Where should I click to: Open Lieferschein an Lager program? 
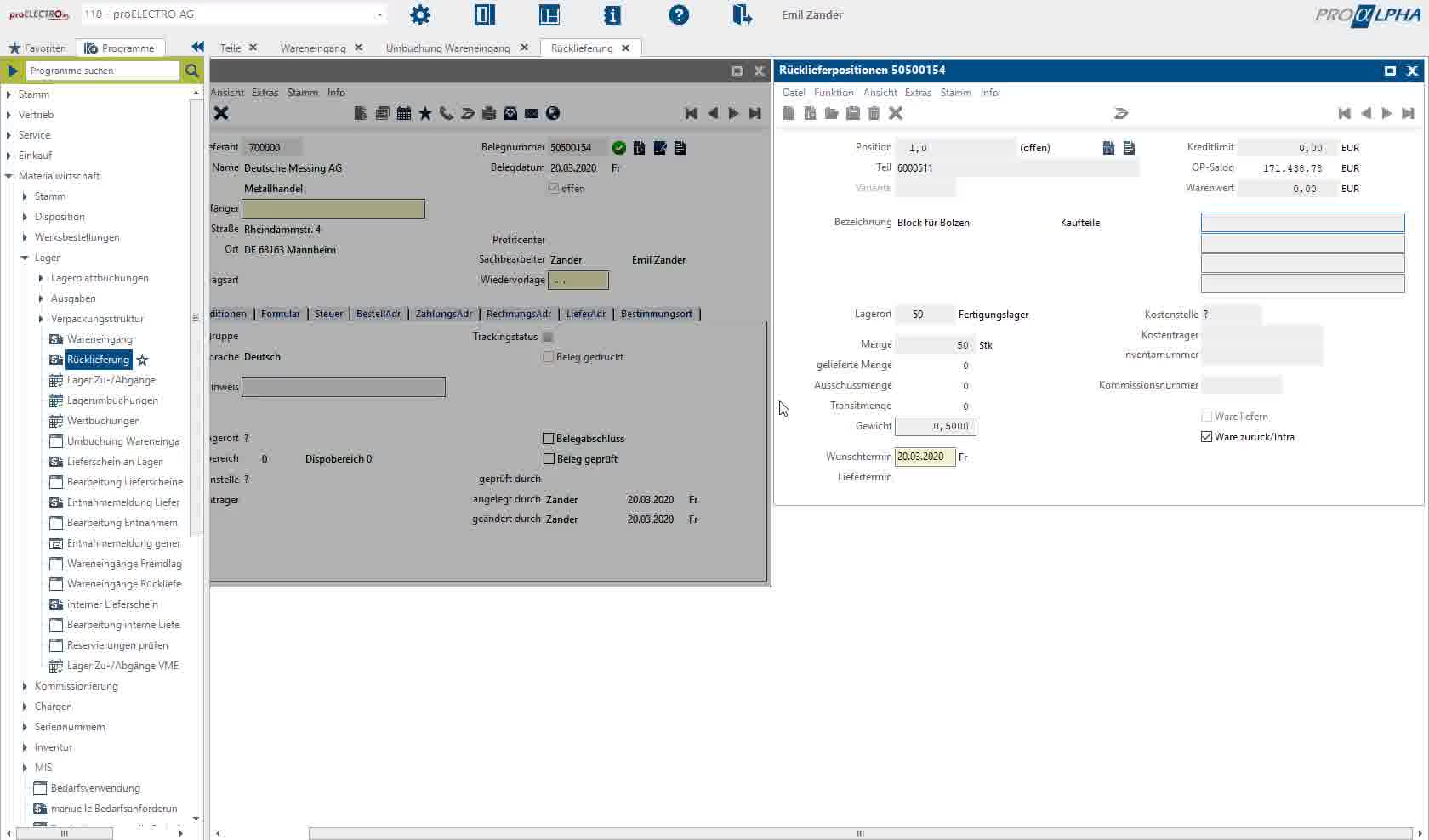tap(115, 462)
